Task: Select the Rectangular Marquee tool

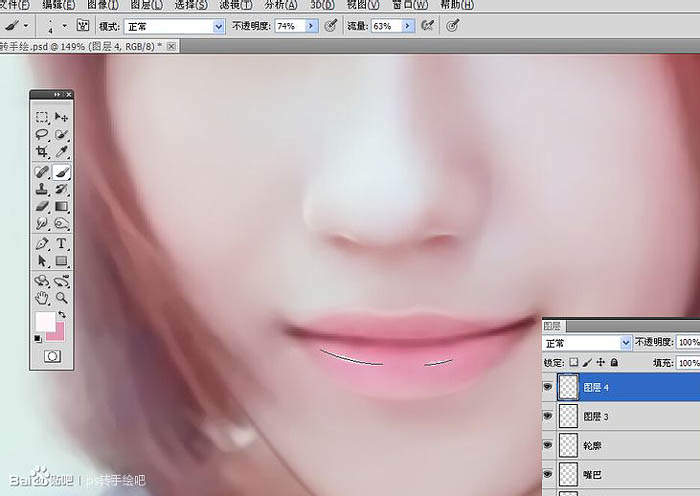Action: 42,117
